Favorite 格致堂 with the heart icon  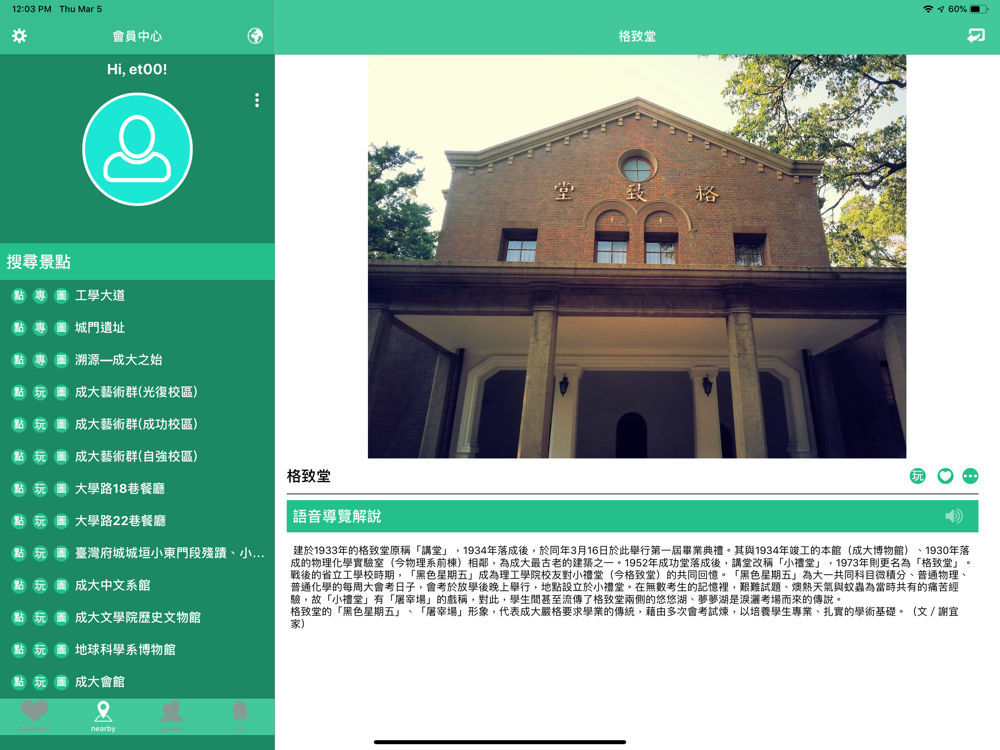(x=945, y=476)
